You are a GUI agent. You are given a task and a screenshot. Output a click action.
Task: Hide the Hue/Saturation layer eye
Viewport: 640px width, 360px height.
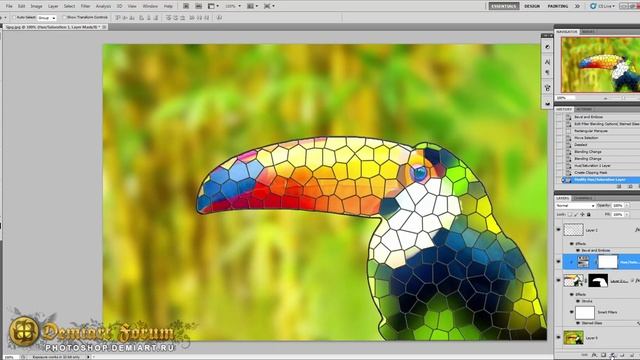pyautogui.click(x=559, y=262)
